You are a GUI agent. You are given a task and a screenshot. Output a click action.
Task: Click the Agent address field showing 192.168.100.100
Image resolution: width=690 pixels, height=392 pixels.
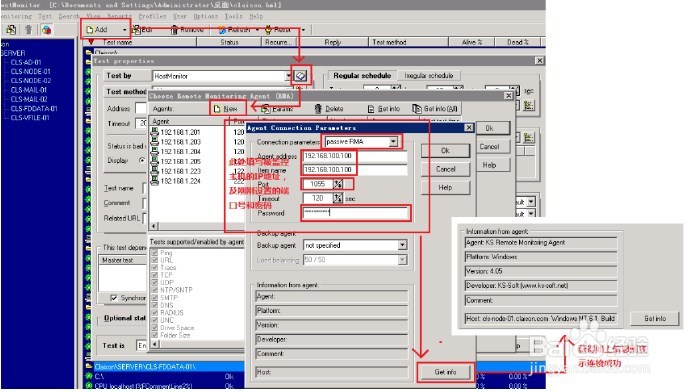[x=355, y=156]
